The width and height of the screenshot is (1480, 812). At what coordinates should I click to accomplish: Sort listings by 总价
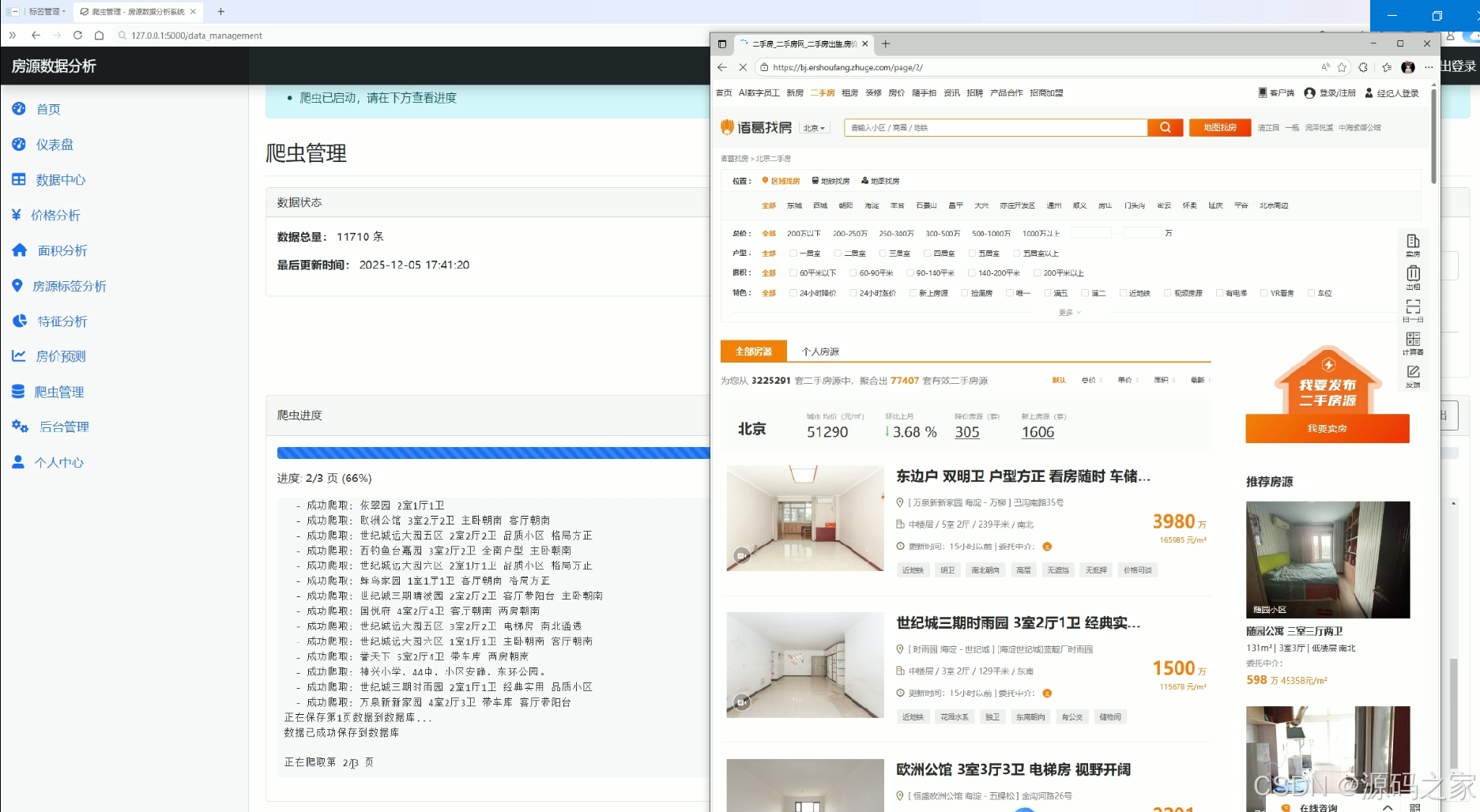click(1091, 381)
